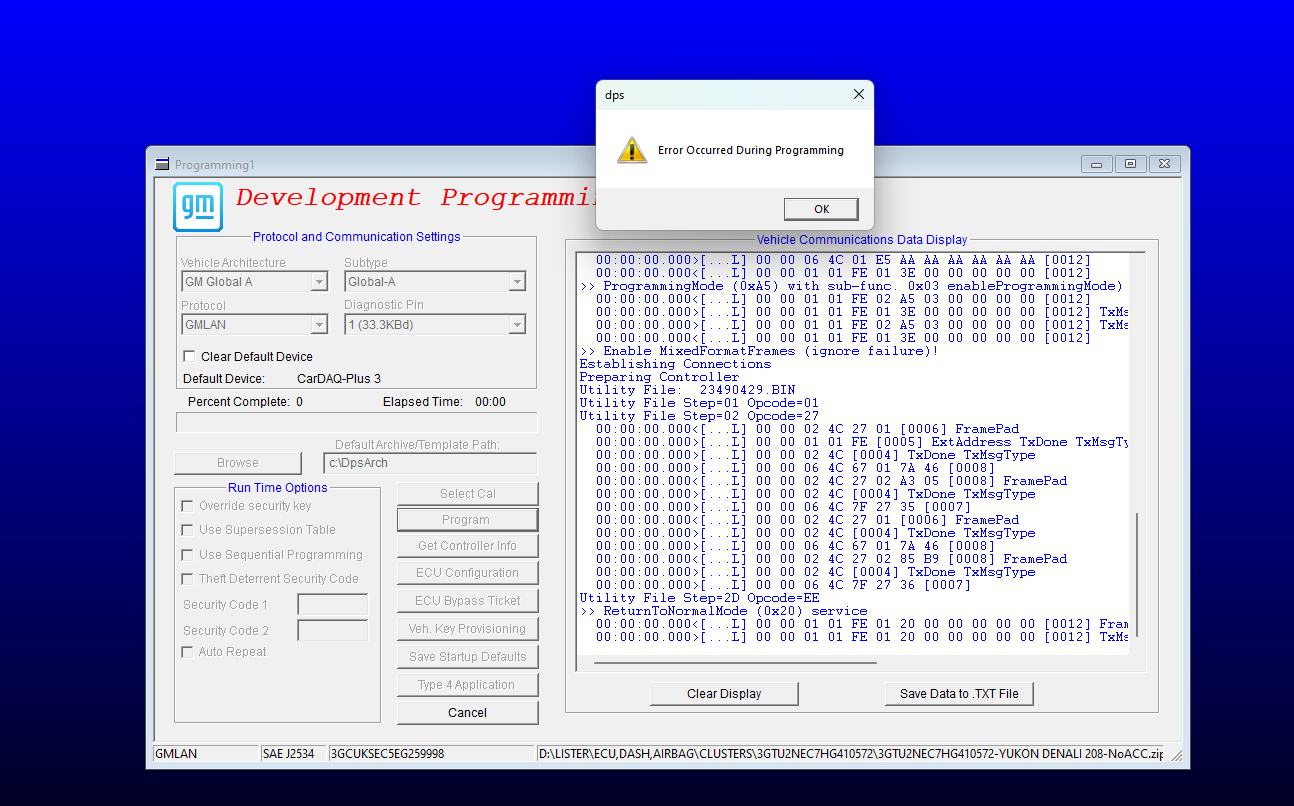This screenshot has width=1294, height=806.
Task: Click the Security Code 2 field
Action: 333,631
